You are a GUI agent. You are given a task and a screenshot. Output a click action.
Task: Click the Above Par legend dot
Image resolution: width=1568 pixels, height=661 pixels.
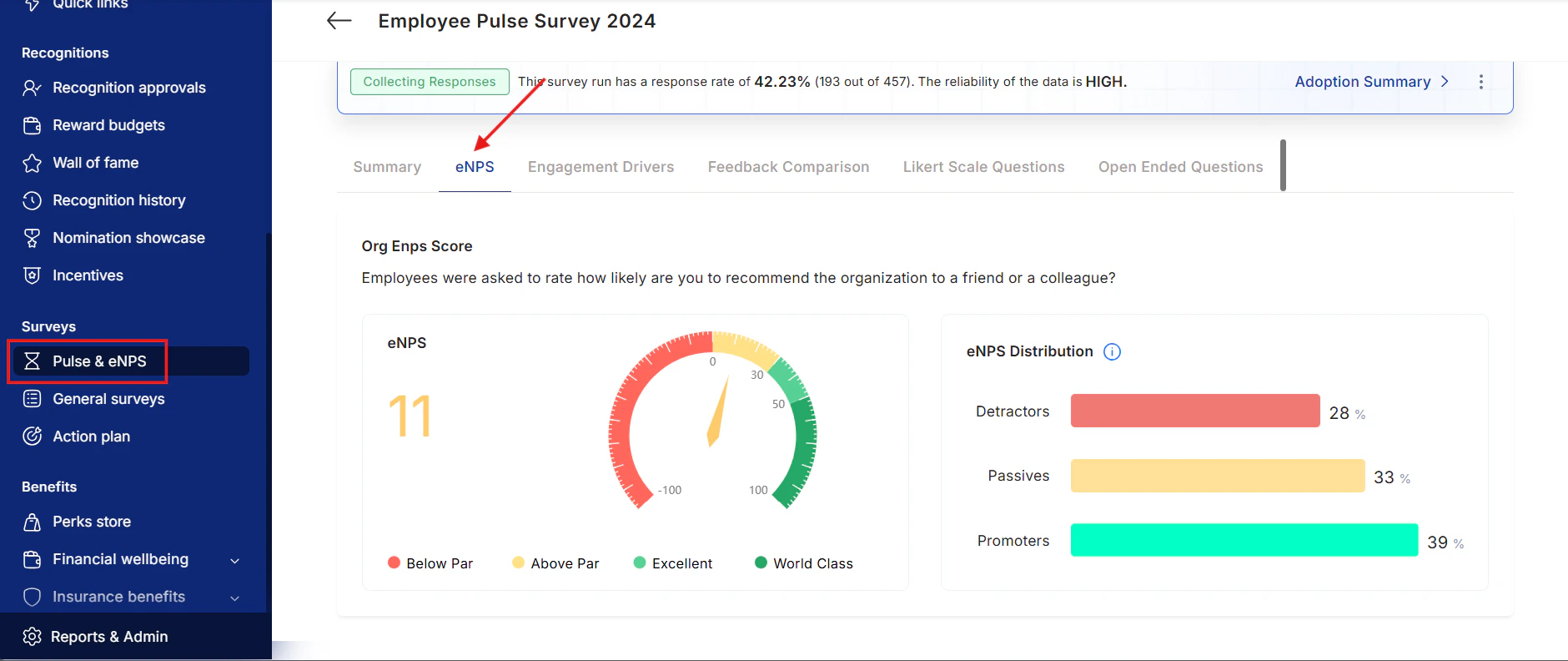tap(519, 563)
